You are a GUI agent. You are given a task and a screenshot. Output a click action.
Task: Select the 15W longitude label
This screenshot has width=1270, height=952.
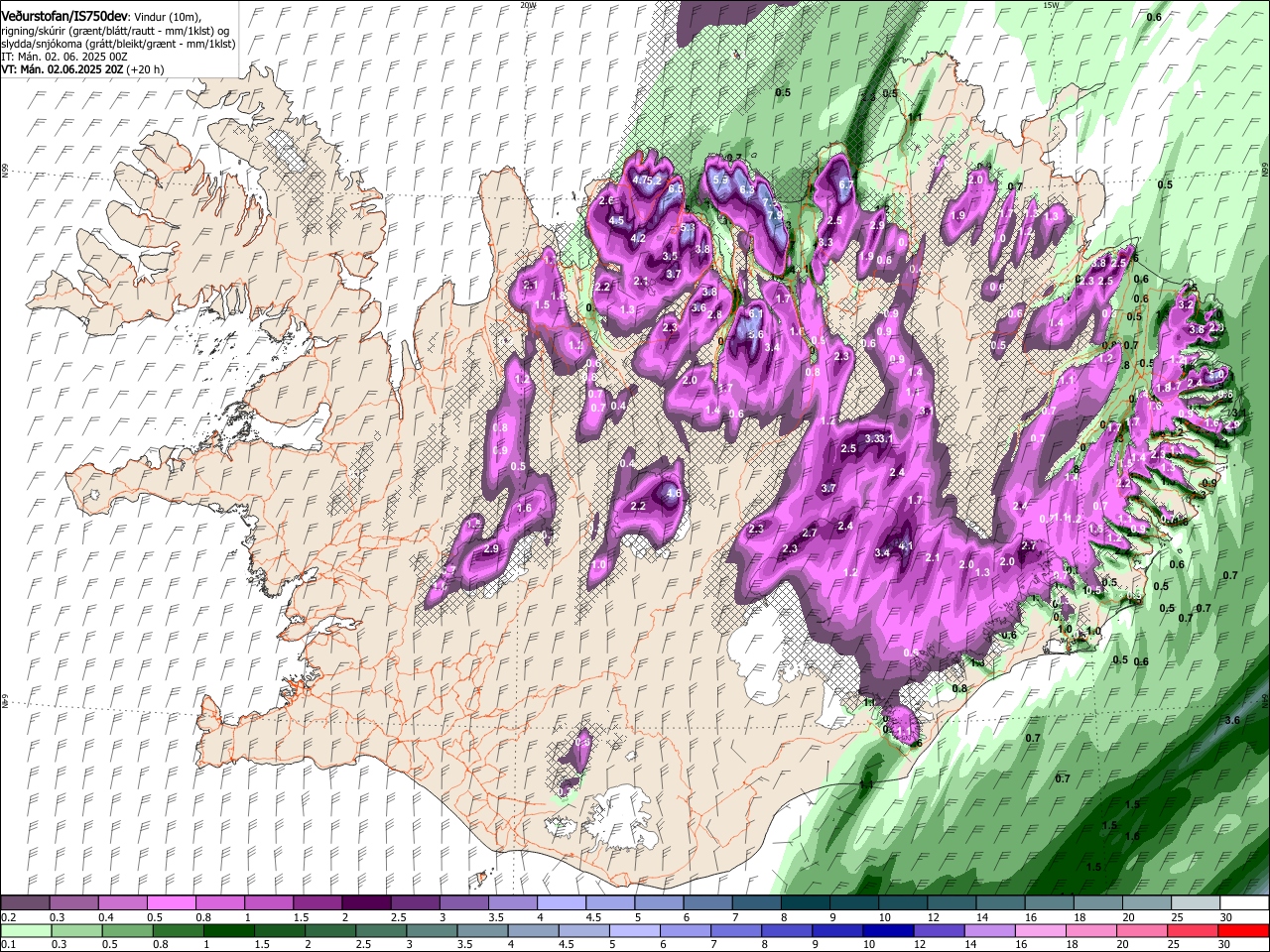tap(1051, 5)
